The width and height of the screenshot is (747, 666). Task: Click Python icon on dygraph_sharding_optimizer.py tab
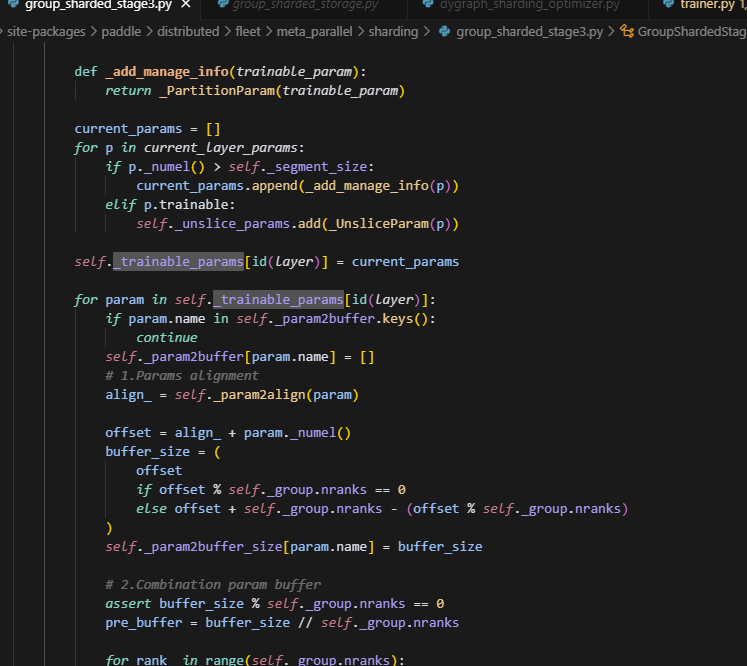[426, 5]
